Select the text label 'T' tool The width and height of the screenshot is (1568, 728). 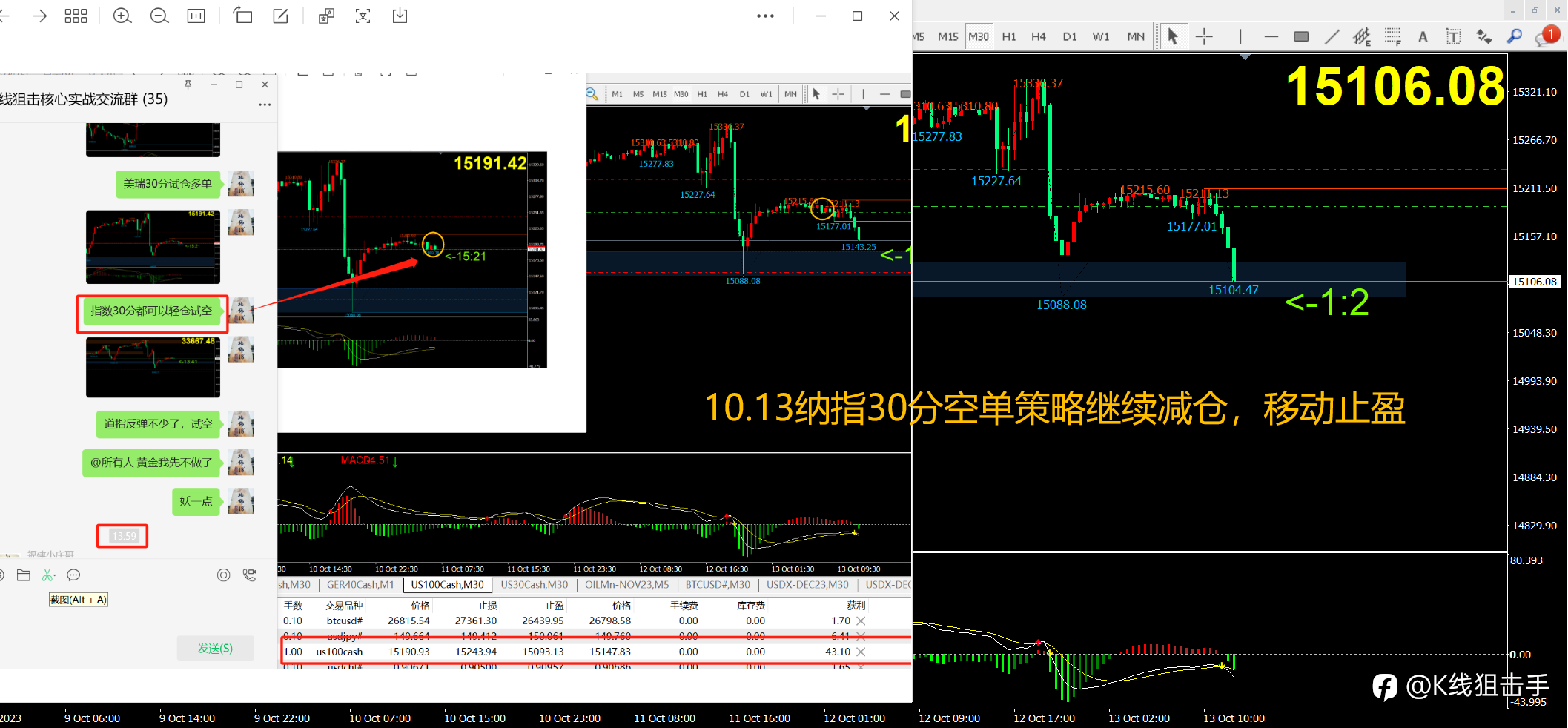tap(1453, 36)
